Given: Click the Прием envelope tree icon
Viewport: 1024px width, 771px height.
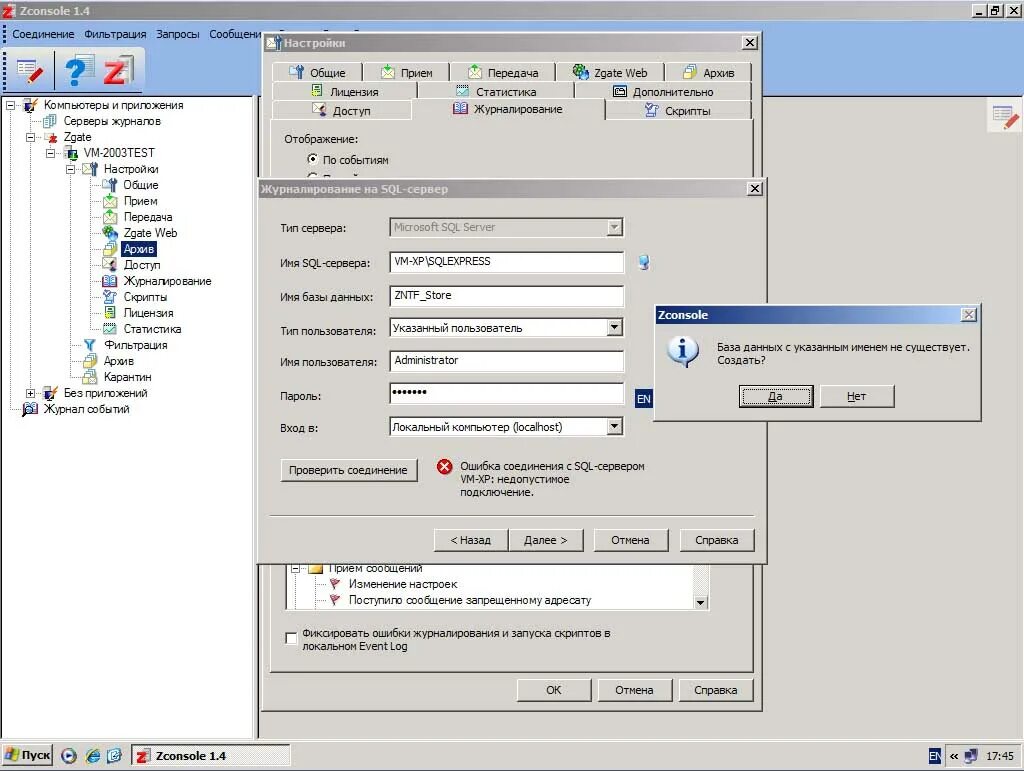Looking at the screenshot, I should (x=110, y=201).
